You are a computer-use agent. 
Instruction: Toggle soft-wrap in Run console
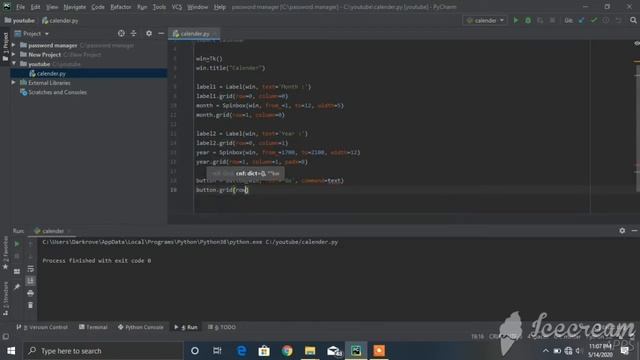[x=30, y=269]
